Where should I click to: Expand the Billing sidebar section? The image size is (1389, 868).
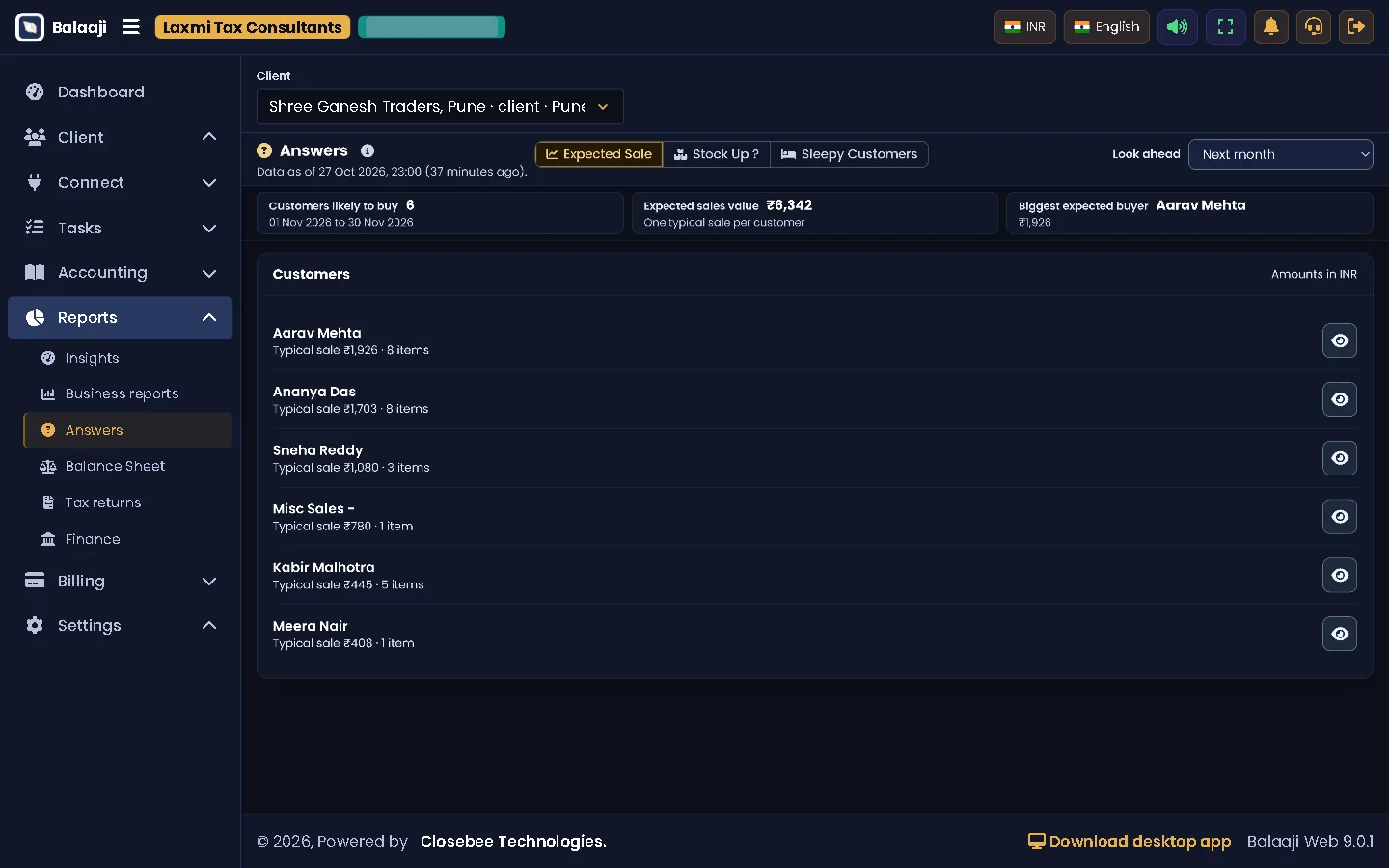pyautogui.click(x=121, y=581)
